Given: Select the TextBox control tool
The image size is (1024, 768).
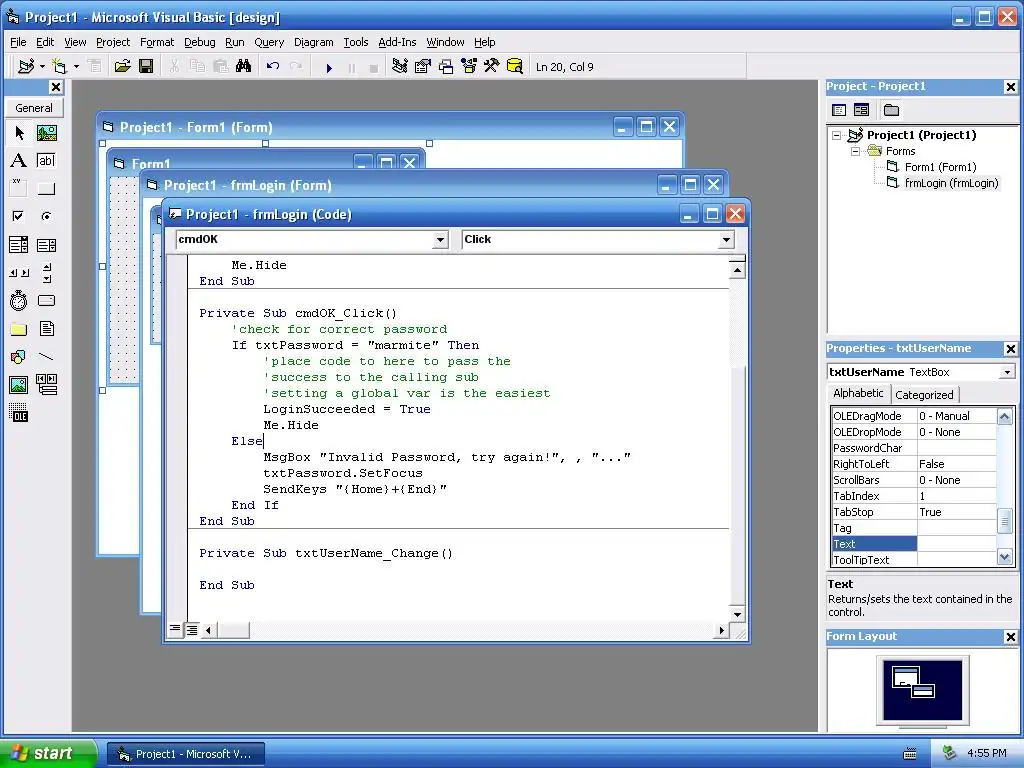Looking at the screenshot, I should click(46, 161).
